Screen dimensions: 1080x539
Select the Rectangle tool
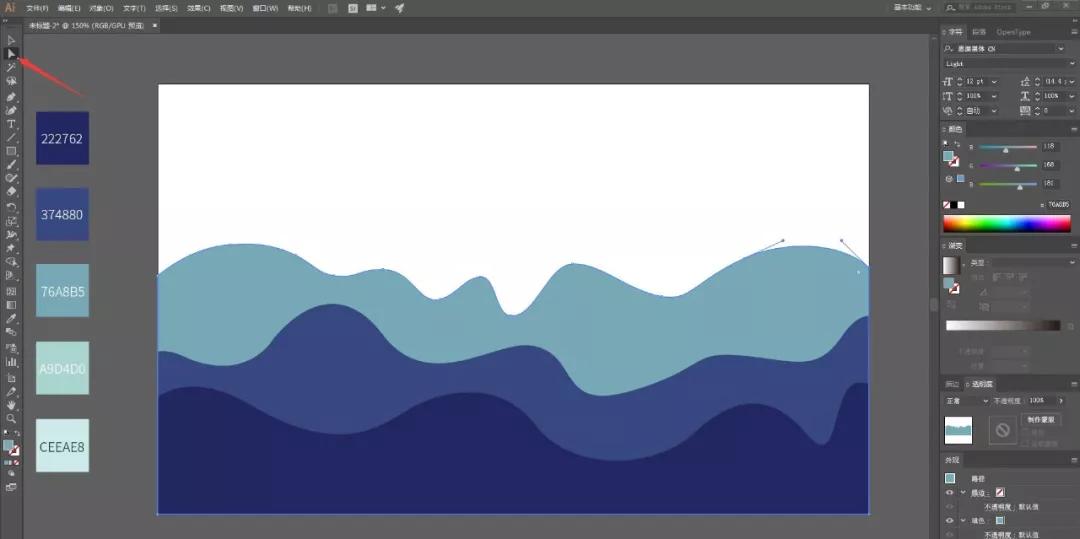tap(11, 151)
